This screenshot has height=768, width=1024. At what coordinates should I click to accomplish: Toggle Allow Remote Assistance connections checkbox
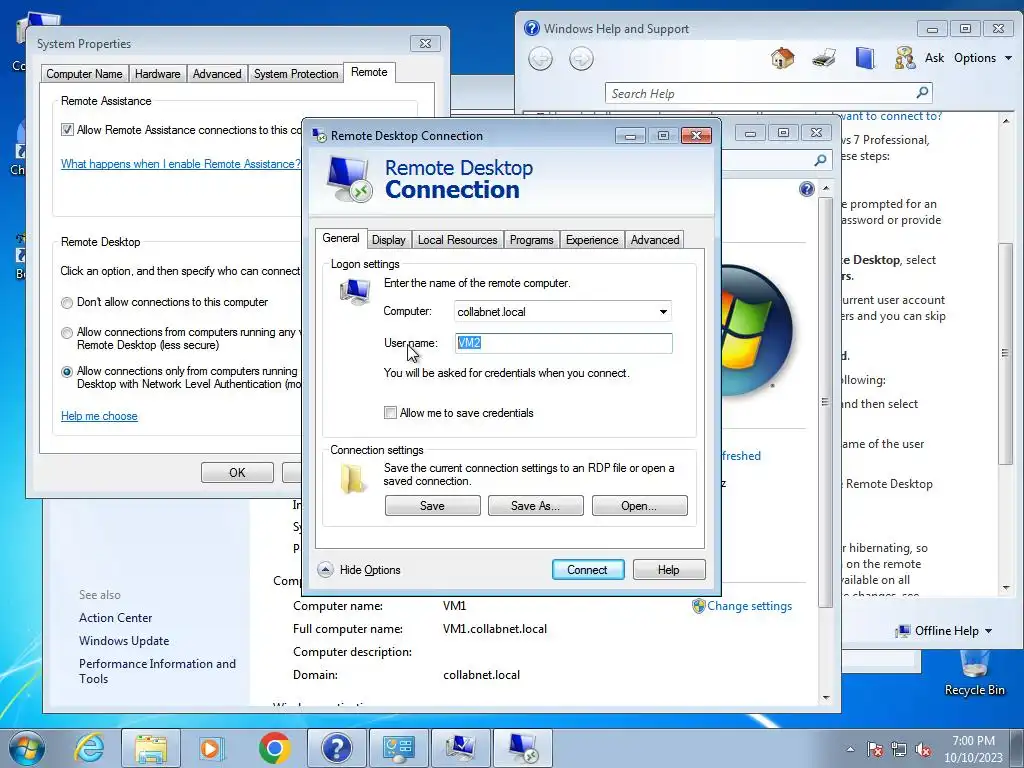point(67,130)
